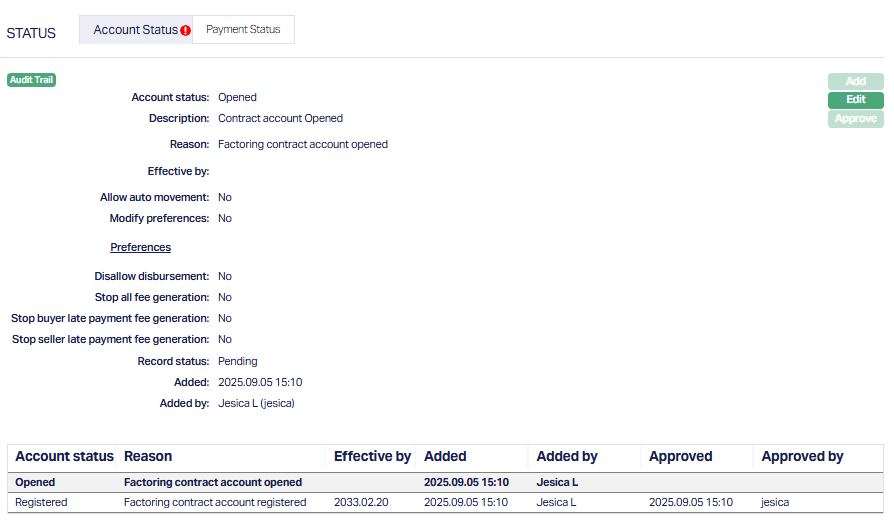
Task: Switch to the Payment Status tab
Action: pyautogui.click(x=243, y=30)
